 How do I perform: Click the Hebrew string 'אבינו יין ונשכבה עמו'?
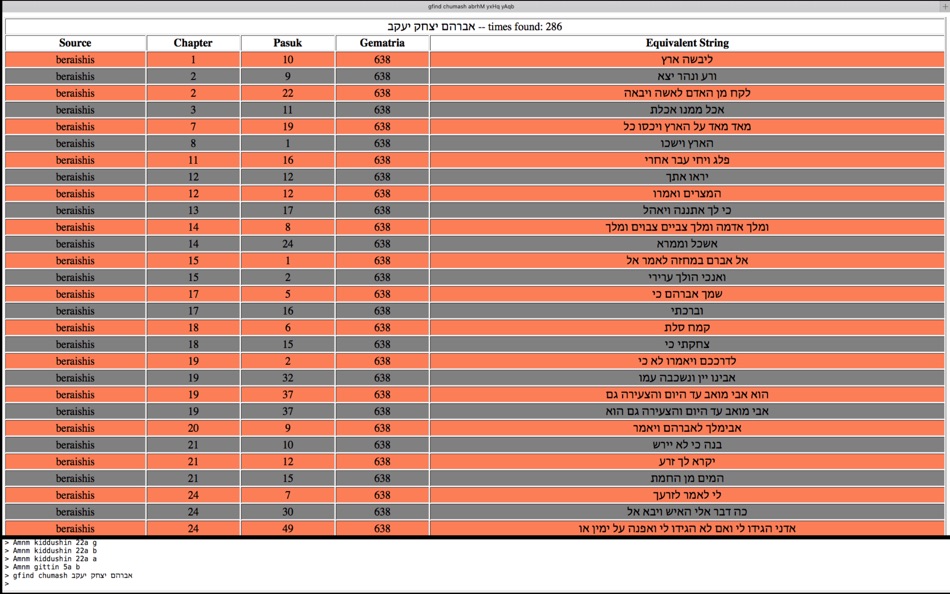[687, 378]
